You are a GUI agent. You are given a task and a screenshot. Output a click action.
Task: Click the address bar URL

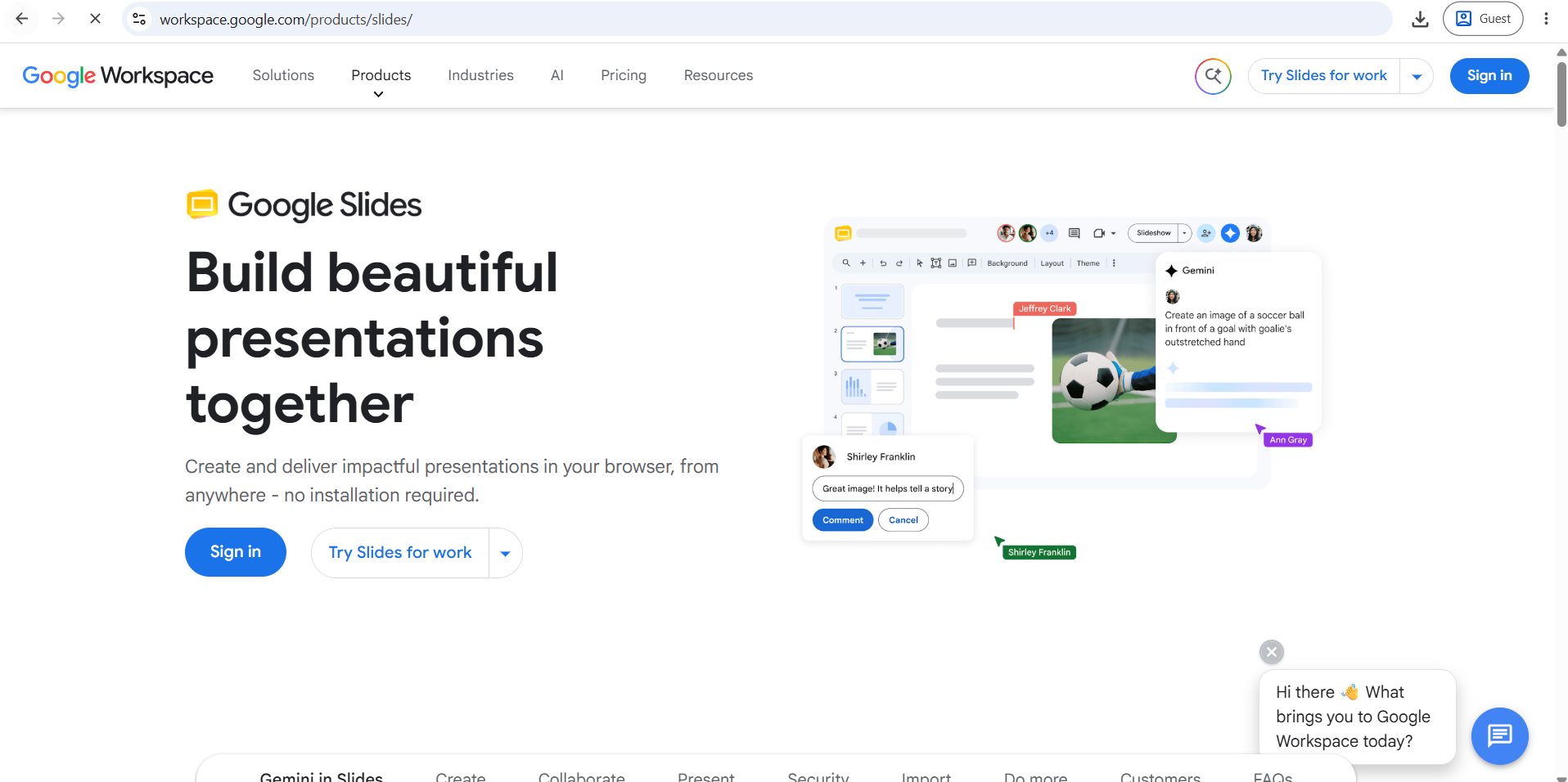pyautogui.click(x=286, y=20)
